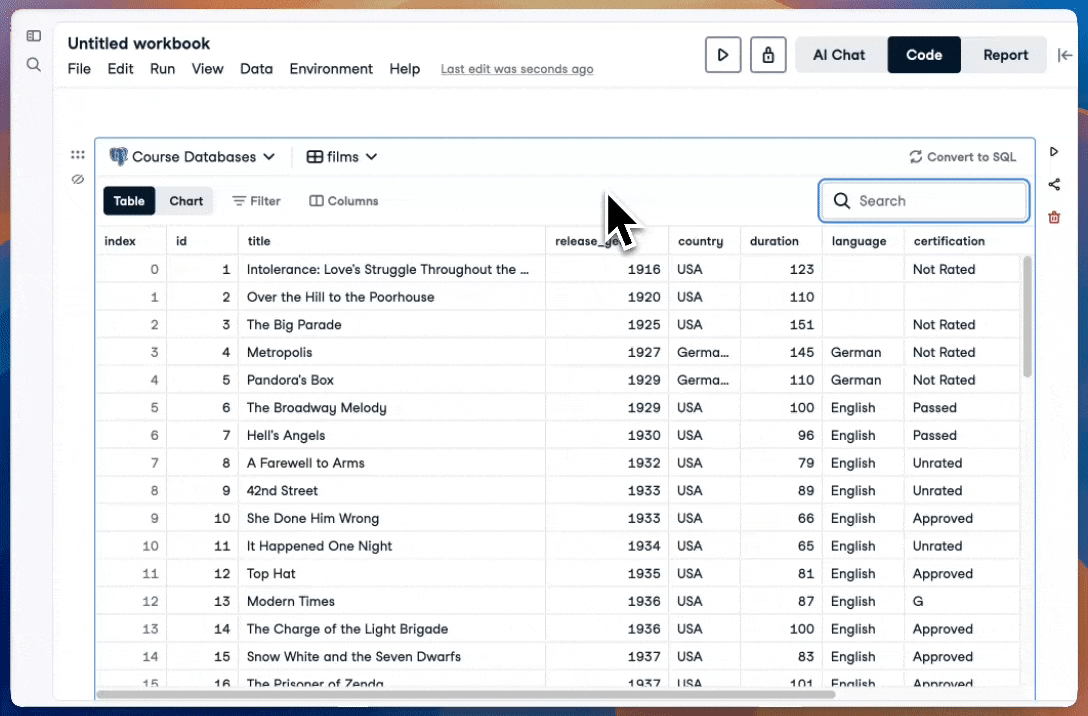1088x716 pixels.
Task: Open the View menu
Action: [207, 69]
